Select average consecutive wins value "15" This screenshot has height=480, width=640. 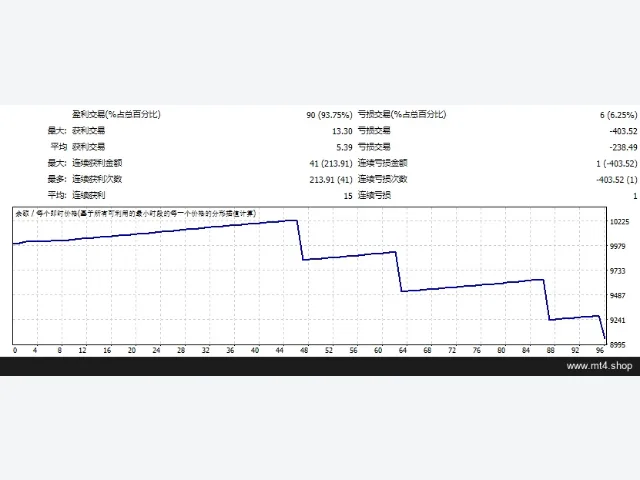(348, 196)
